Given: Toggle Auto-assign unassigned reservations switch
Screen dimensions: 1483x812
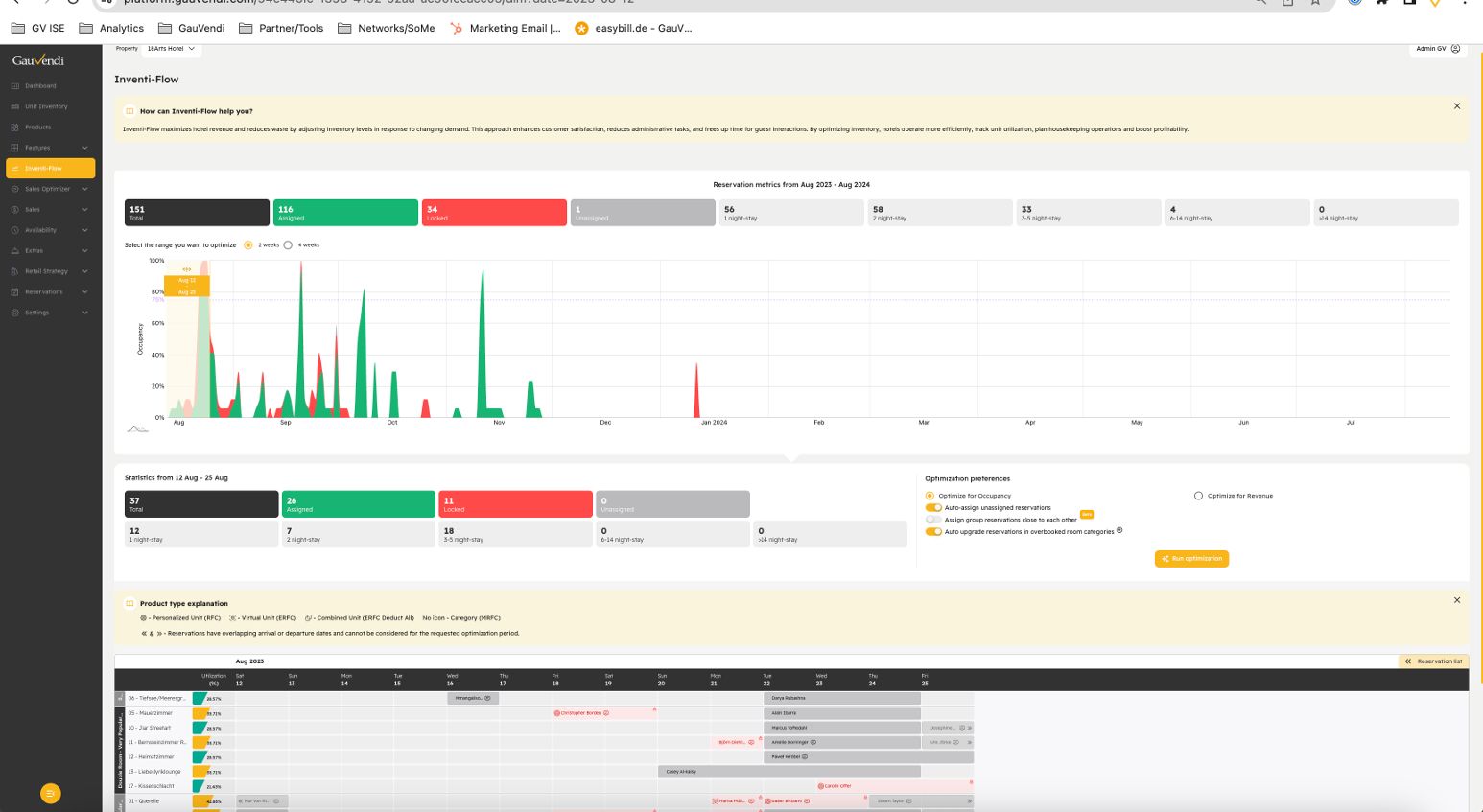Looking at the screenshot, I should pos(933,508).
